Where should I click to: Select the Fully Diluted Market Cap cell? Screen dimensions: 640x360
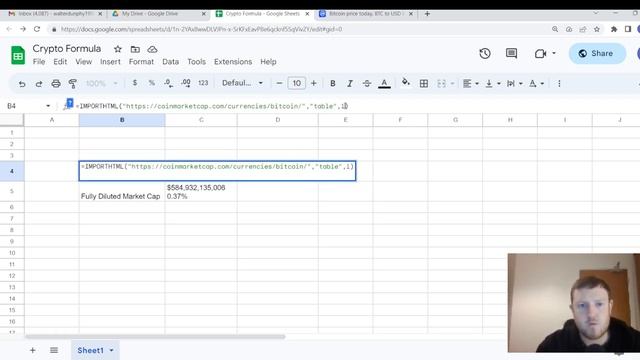[x=122, y=191]
